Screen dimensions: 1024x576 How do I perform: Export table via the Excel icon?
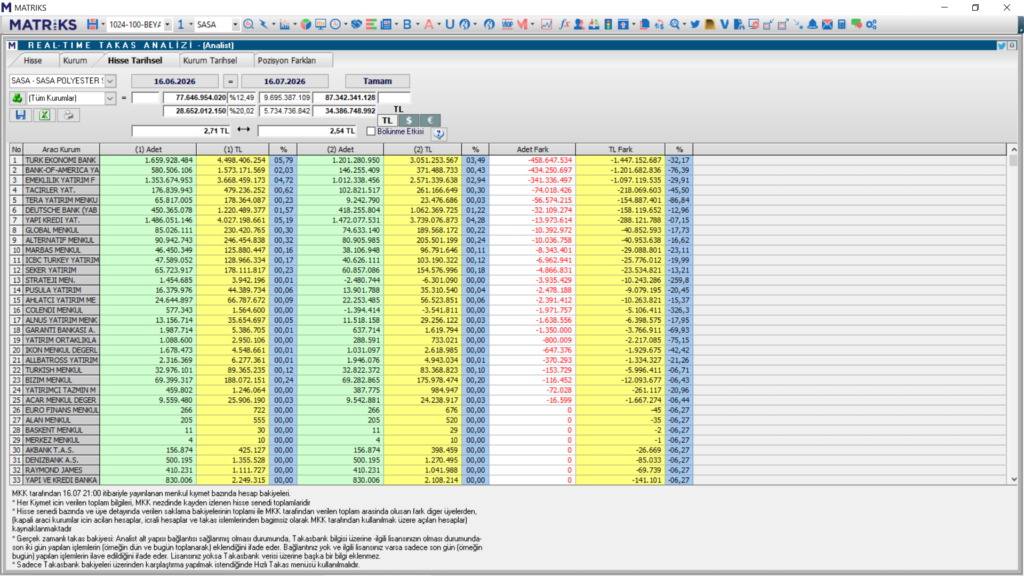pyautogui.click(x=44, y=115)
